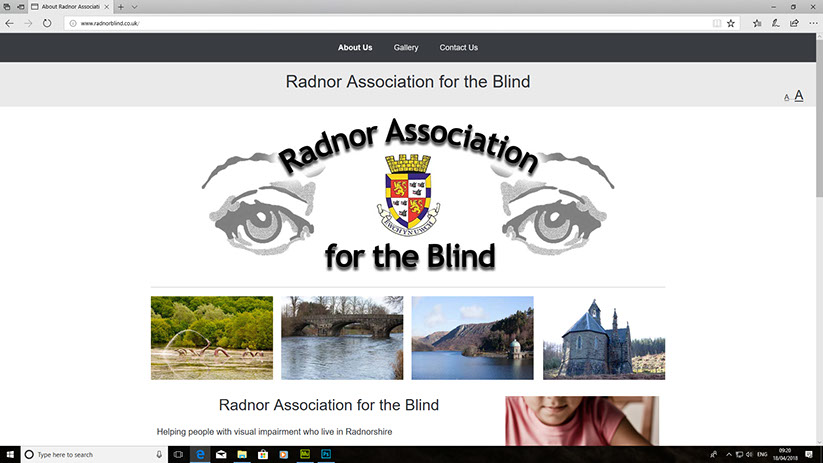Viewport: 823px width, 463px height.
Task: Open the site information icon in address bar
Action: [x=73, y=23]
